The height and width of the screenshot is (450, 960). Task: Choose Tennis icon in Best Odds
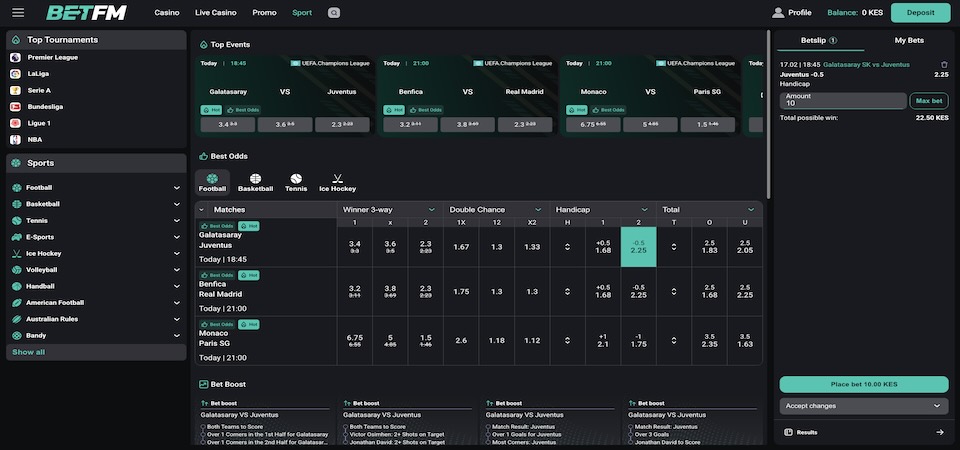point(296,179)
